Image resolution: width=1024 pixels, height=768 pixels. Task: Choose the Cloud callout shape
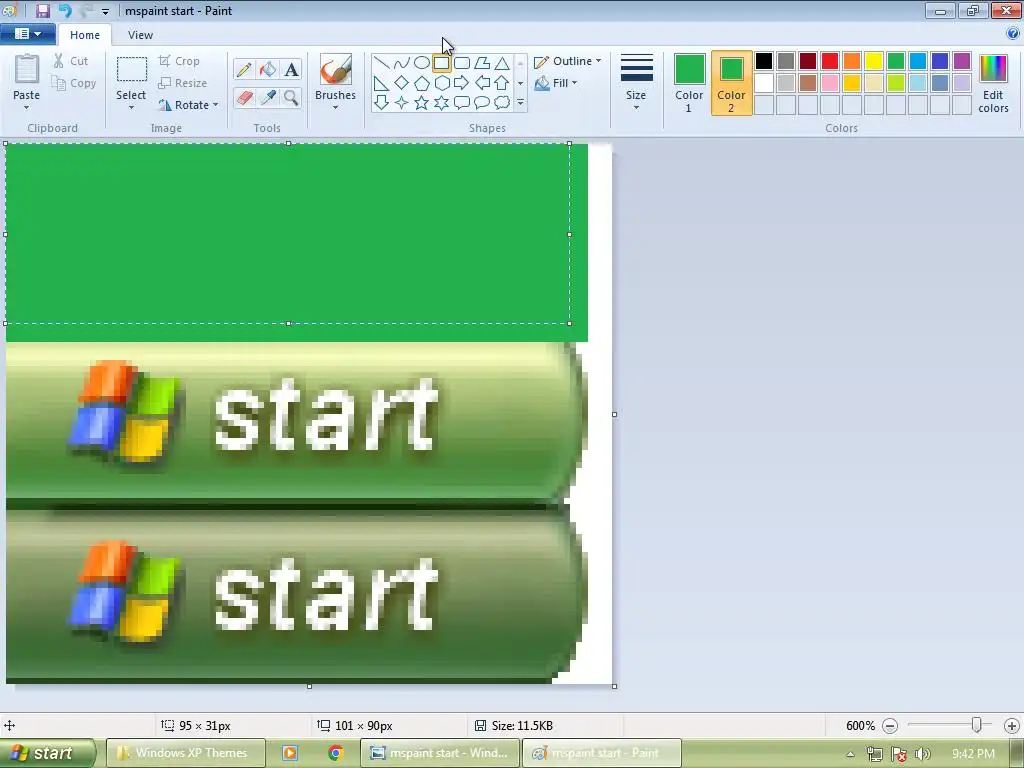pyautogui.click(x=502, y=103)
